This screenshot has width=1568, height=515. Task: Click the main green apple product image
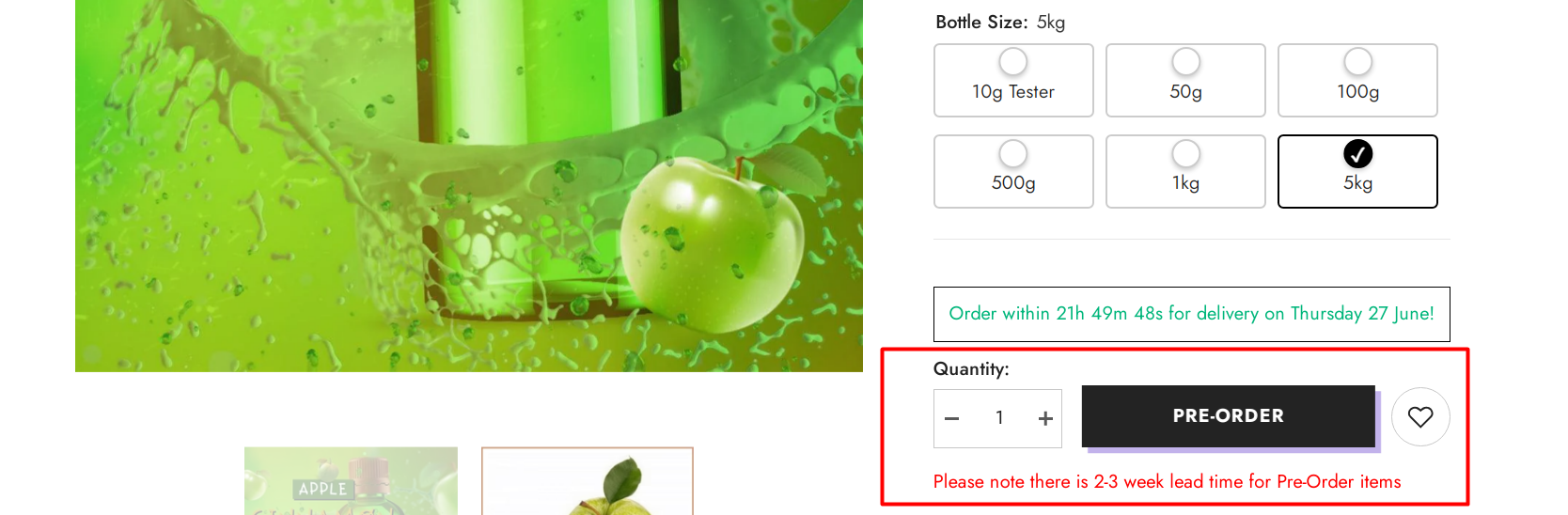click(469, 185)
